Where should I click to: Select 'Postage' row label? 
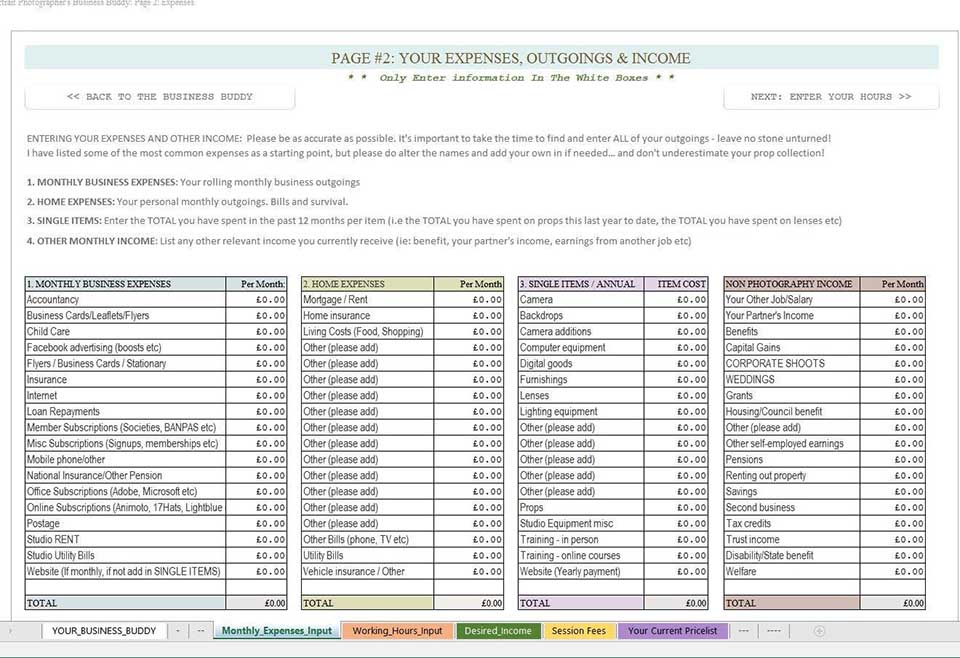(43, 524)
